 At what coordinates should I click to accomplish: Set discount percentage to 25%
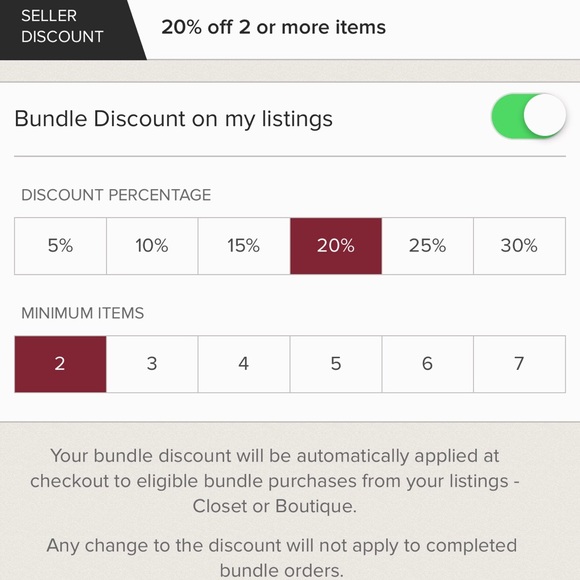point(428,246)
